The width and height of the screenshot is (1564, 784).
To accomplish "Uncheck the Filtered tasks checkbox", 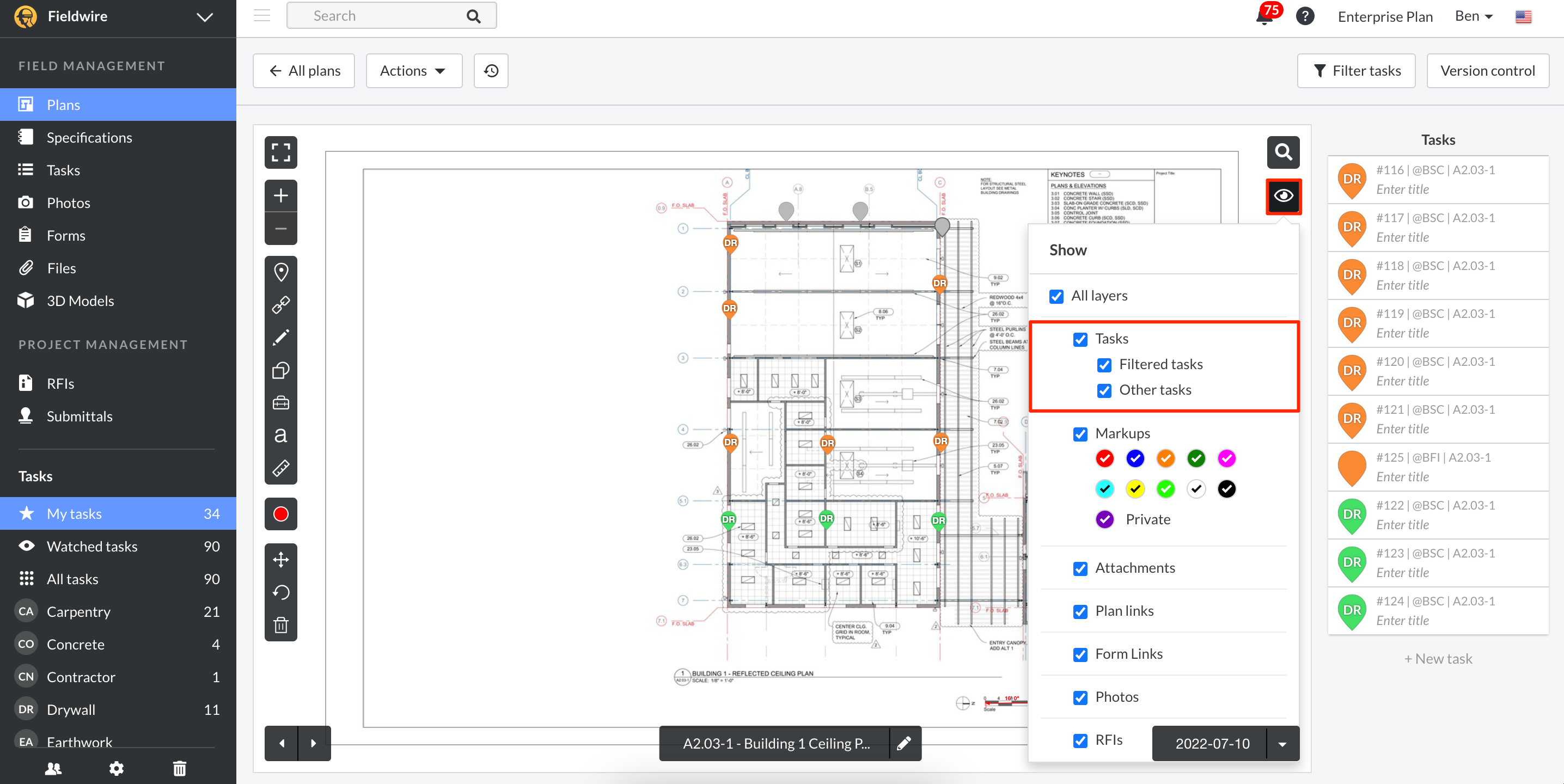I will pos(1104,365).
